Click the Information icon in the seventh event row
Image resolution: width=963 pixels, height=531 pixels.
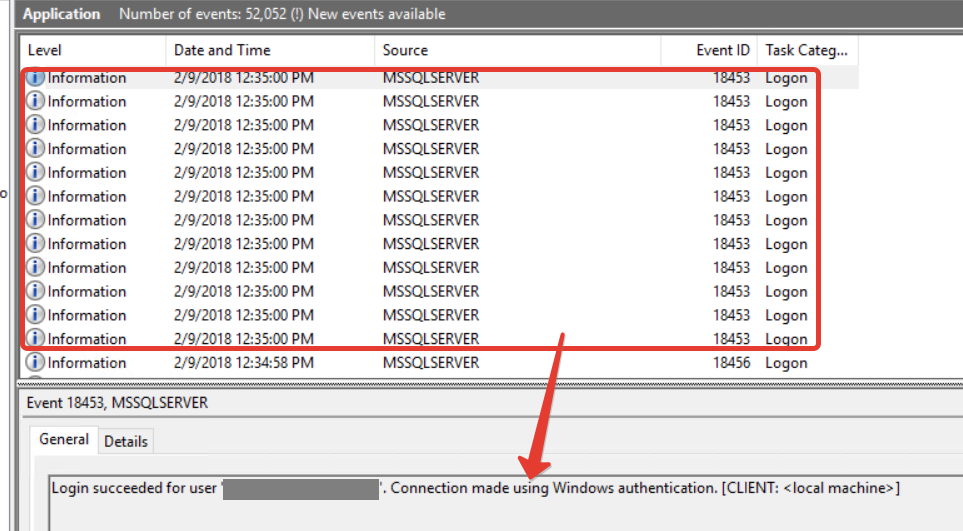(36, 220)
